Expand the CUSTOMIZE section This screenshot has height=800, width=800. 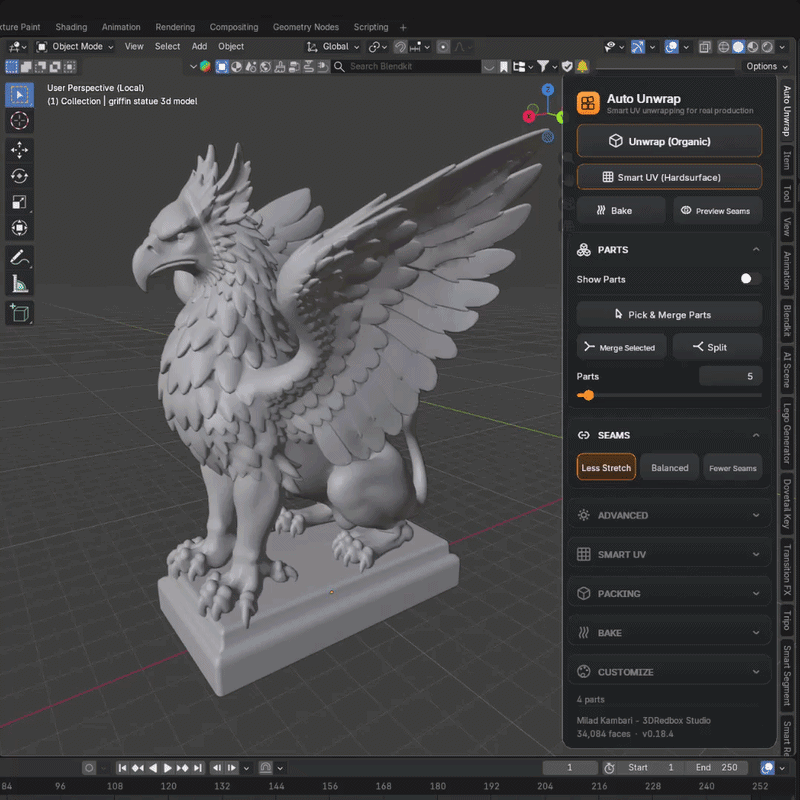(669, 672)
